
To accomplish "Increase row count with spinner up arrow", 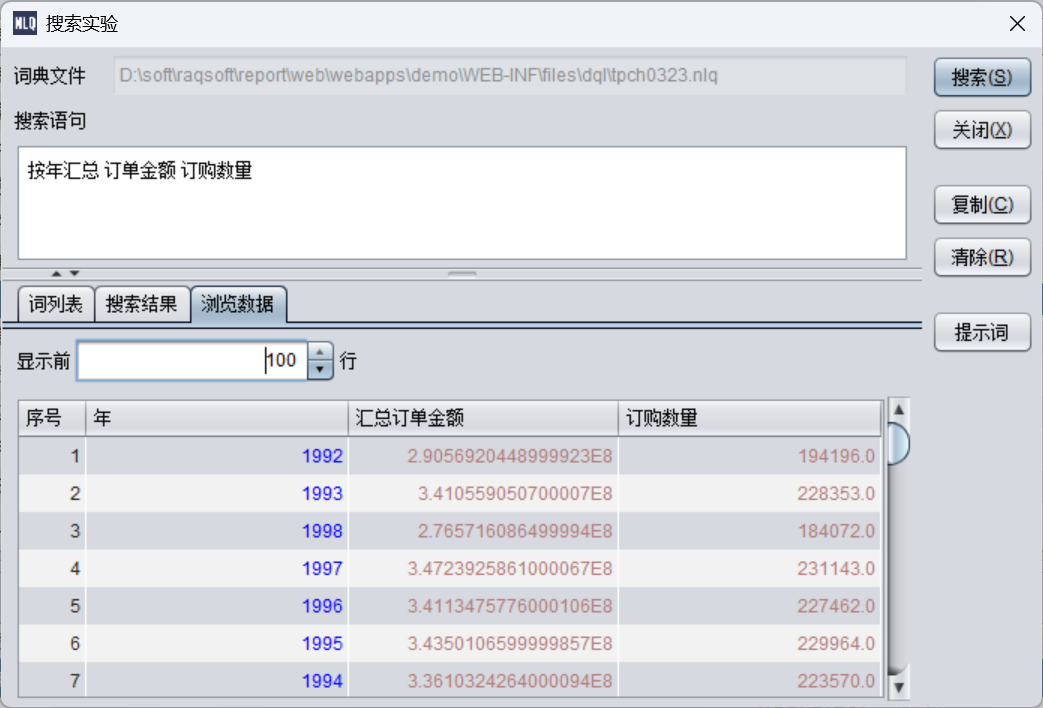I will pos(320,352).
